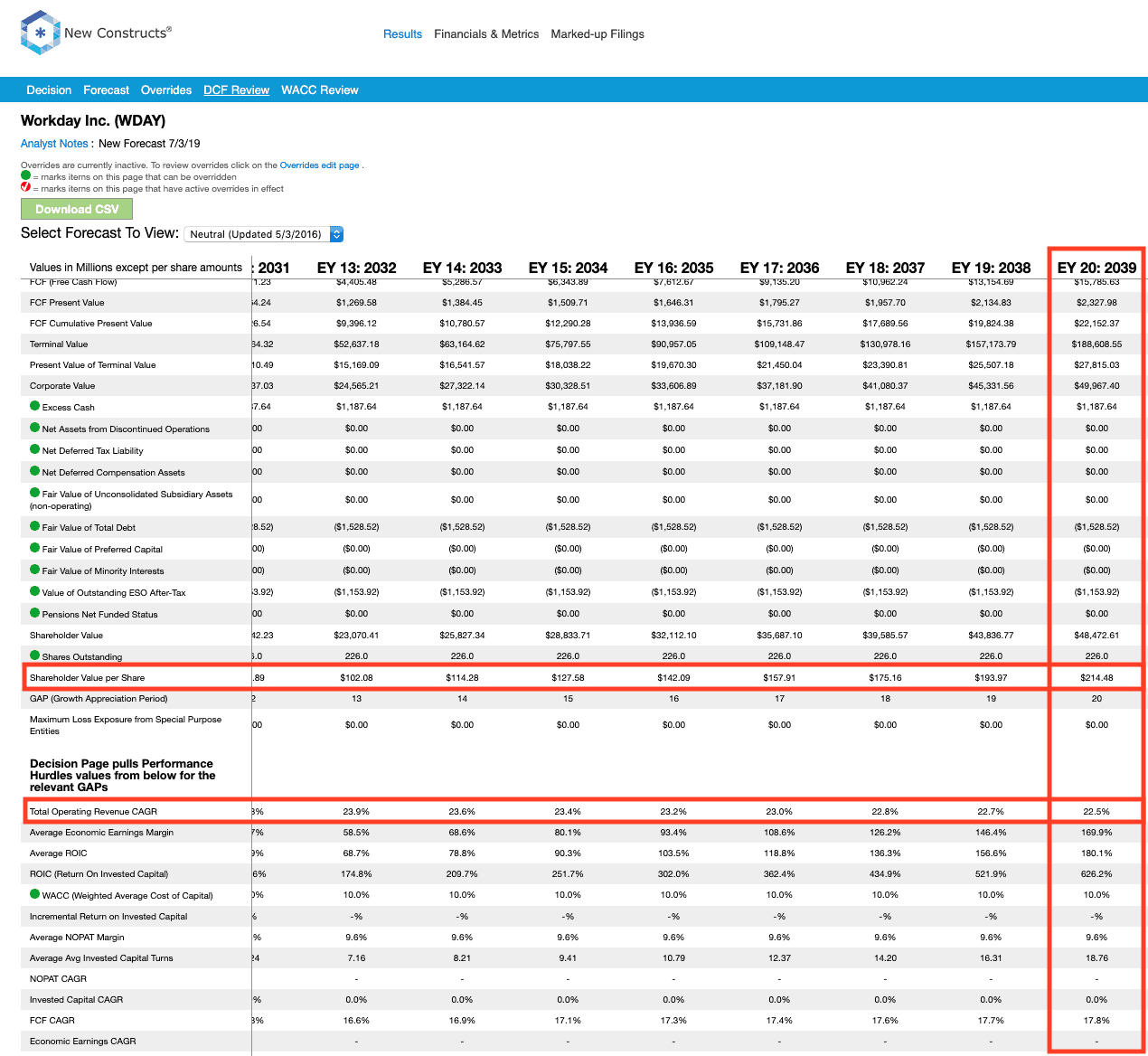Image resolution: width=1148 pixels, height=1056 pixels.
Task: Click green dot for Fair Value of Minority Interests
Action: [x=35, y=570]
